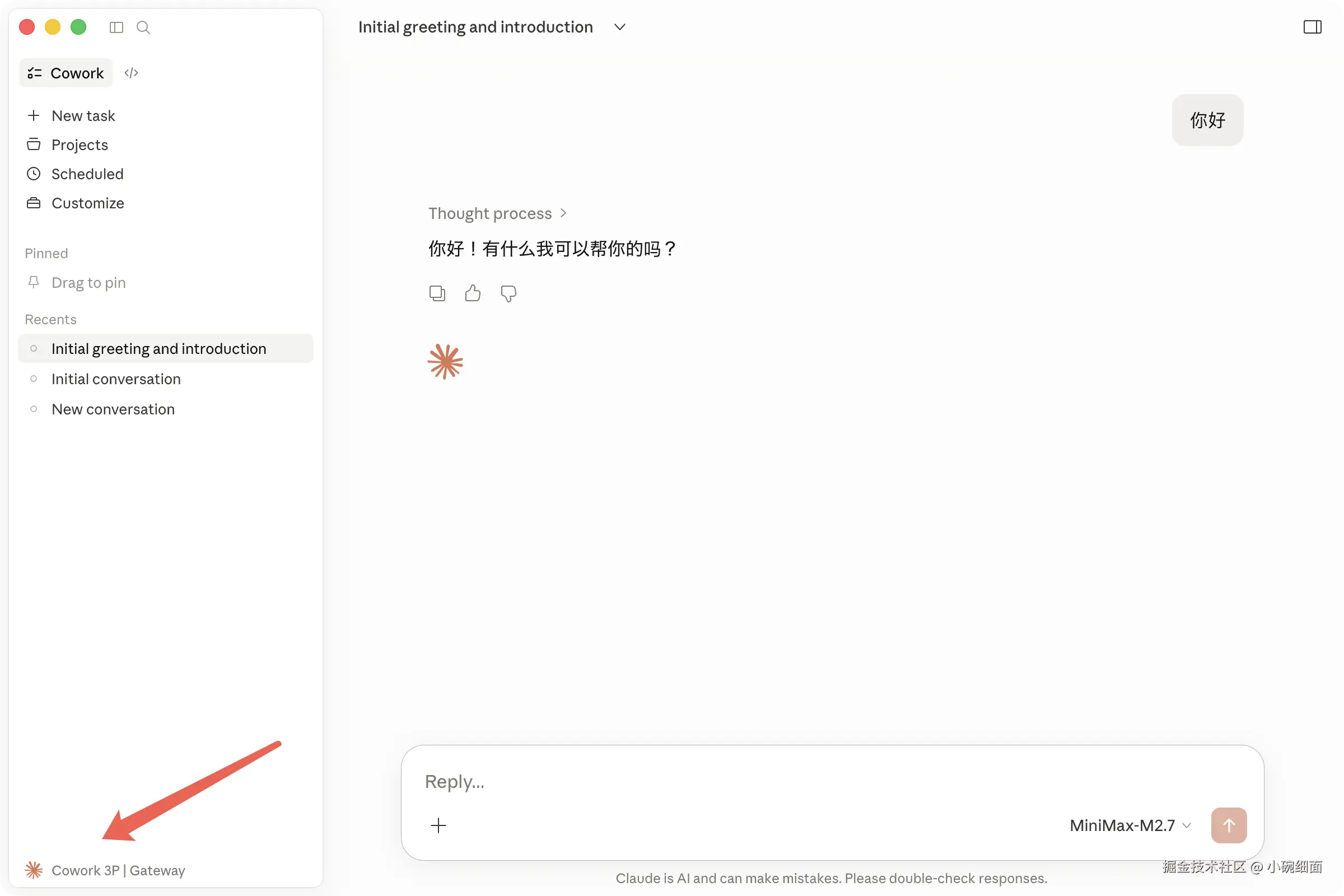
Task: Expand the Thought process section
Action: (x=497, y=213)
